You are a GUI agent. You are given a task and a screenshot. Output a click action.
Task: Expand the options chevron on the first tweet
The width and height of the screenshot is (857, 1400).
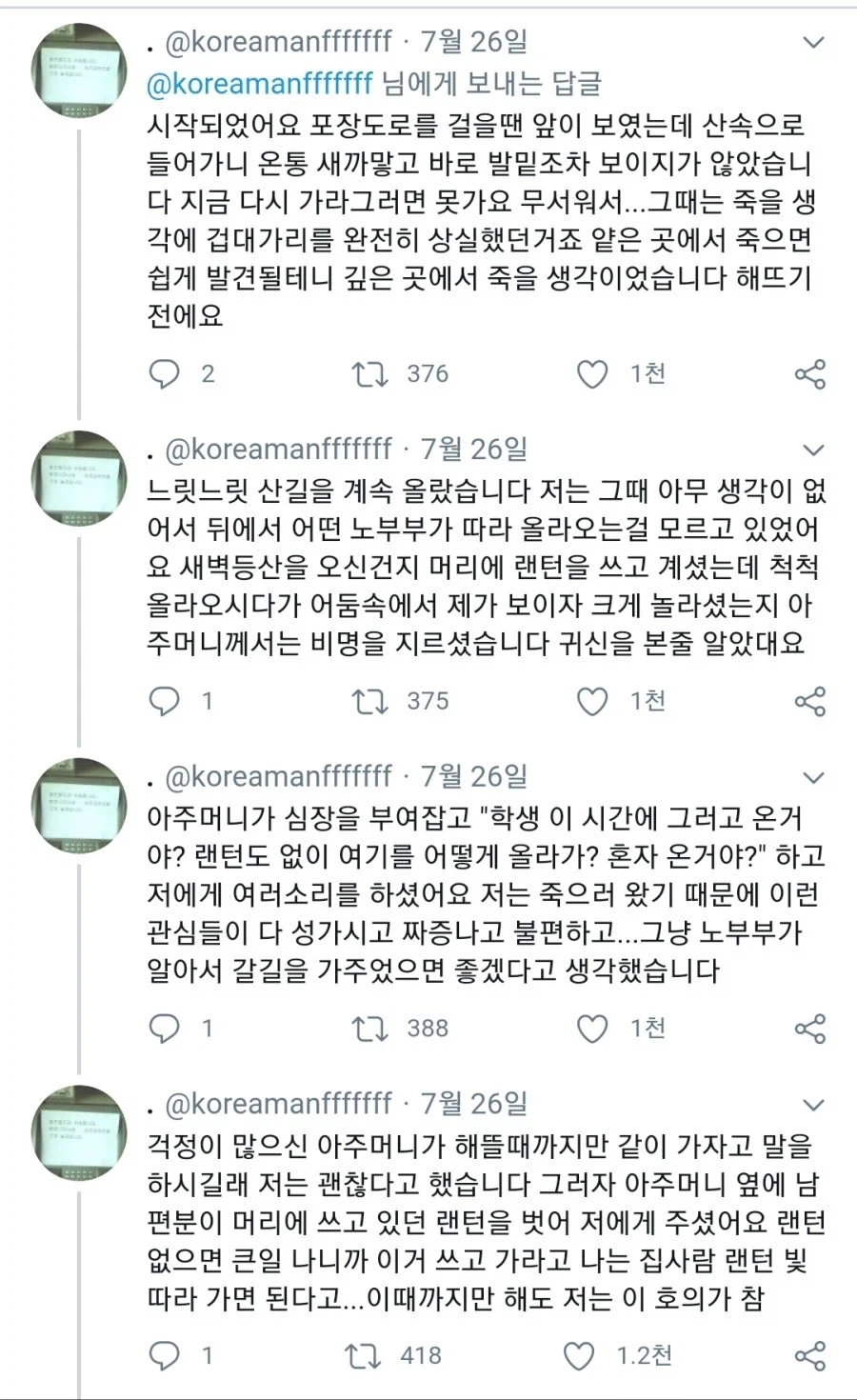pyautogui.click(x=813, y=42)
